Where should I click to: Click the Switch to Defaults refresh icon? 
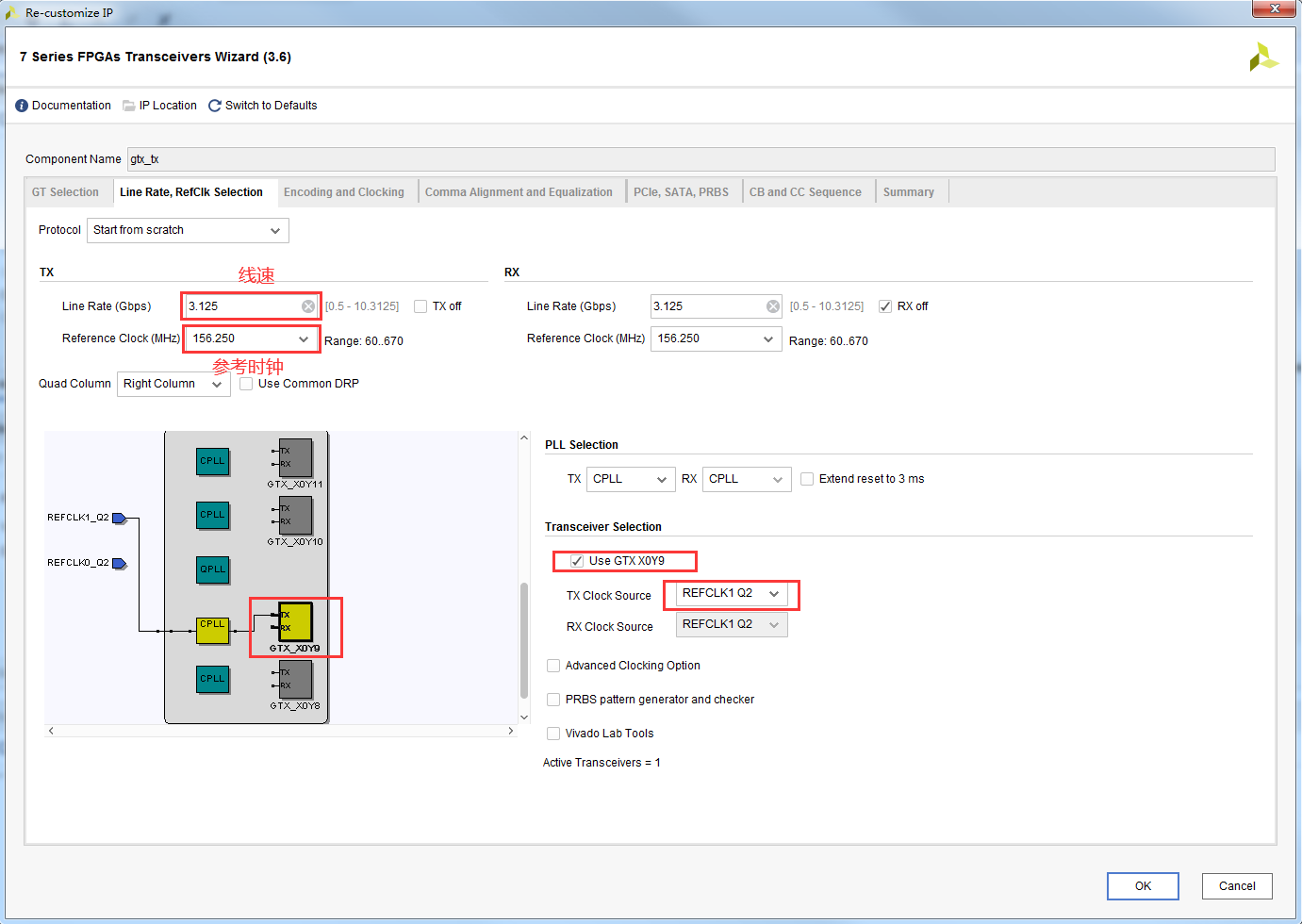pyautogui.click(x=215, y=106)
